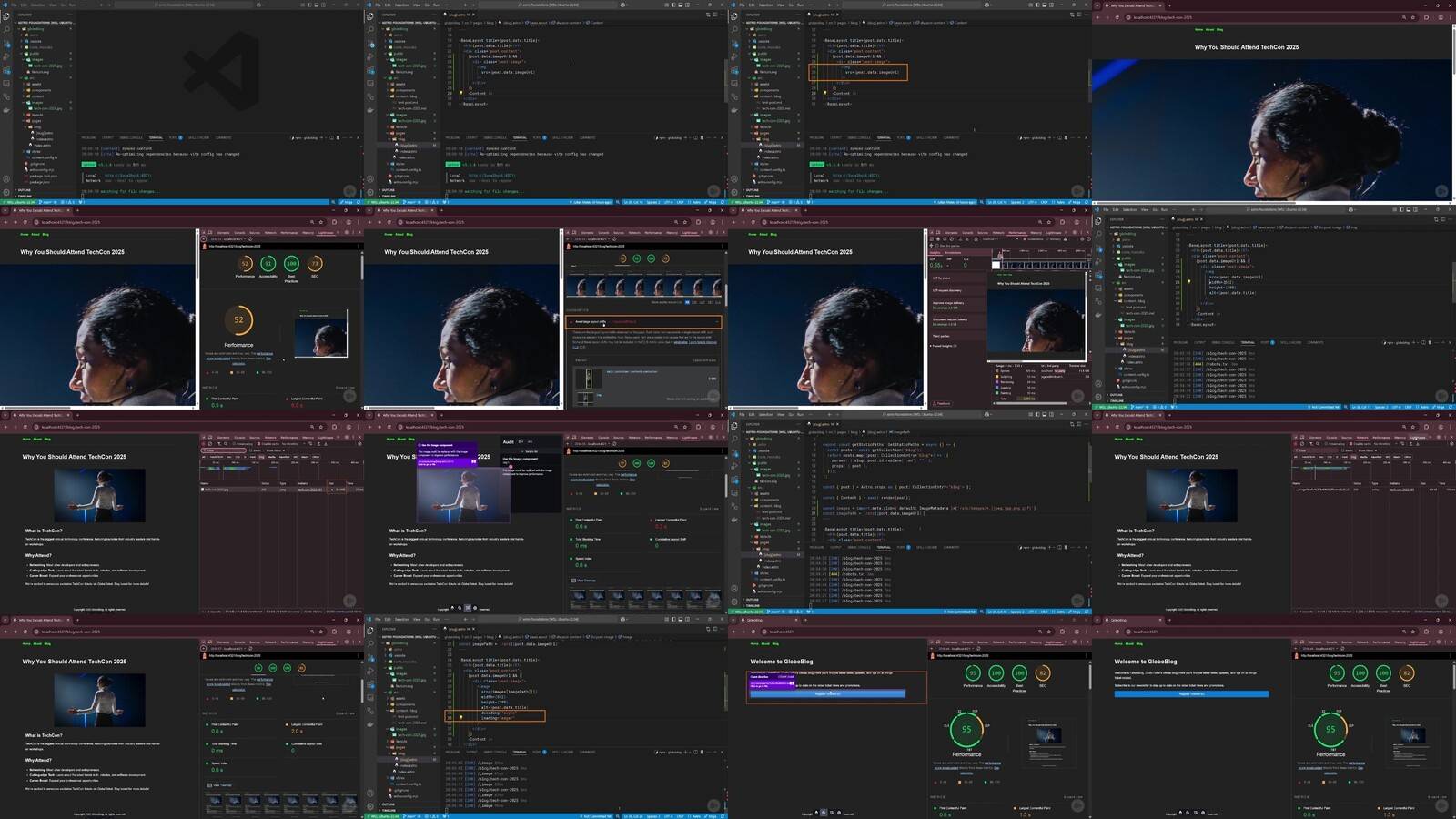This screenshot has width=1456, height=819.
Task: Open Lighthouse report selector dropdown in score-52 frame
Action: pyautogui.click(x=228, y=239)
